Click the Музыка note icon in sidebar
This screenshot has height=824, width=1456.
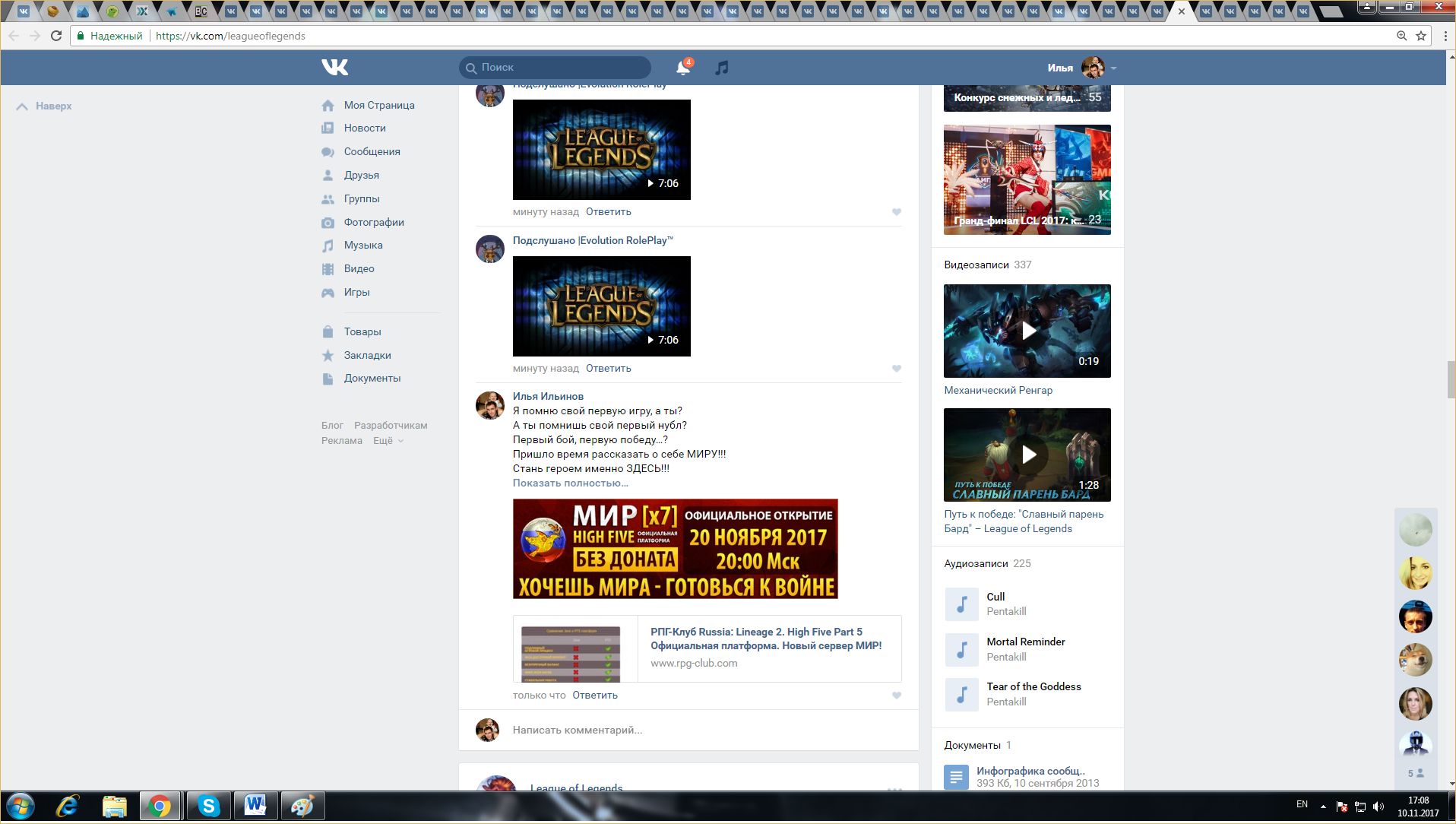[328, 246]
